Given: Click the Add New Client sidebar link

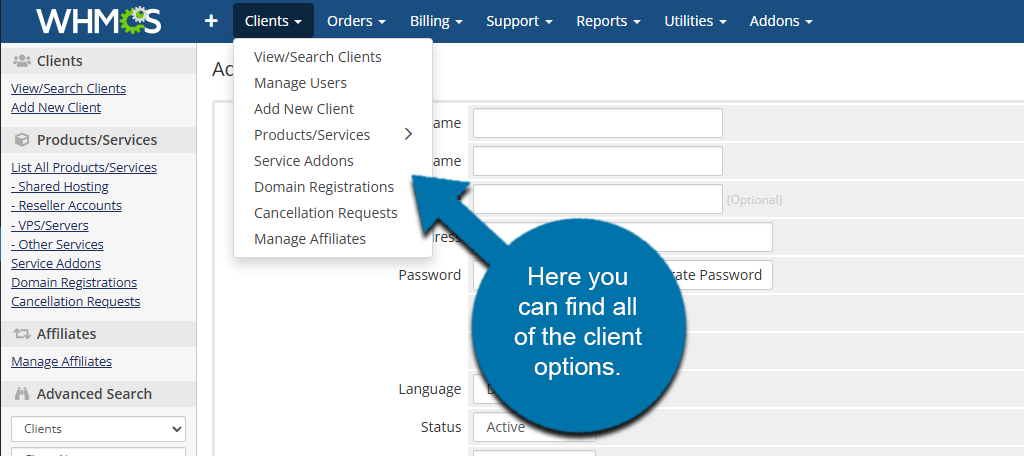Looking at the screenshot, I should coord(56,108).
